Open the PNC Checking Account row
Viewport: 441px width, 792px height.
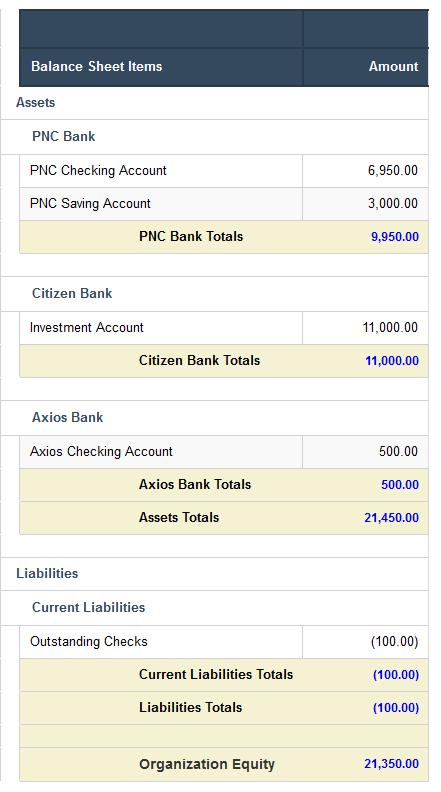click(x=224, y=171)
